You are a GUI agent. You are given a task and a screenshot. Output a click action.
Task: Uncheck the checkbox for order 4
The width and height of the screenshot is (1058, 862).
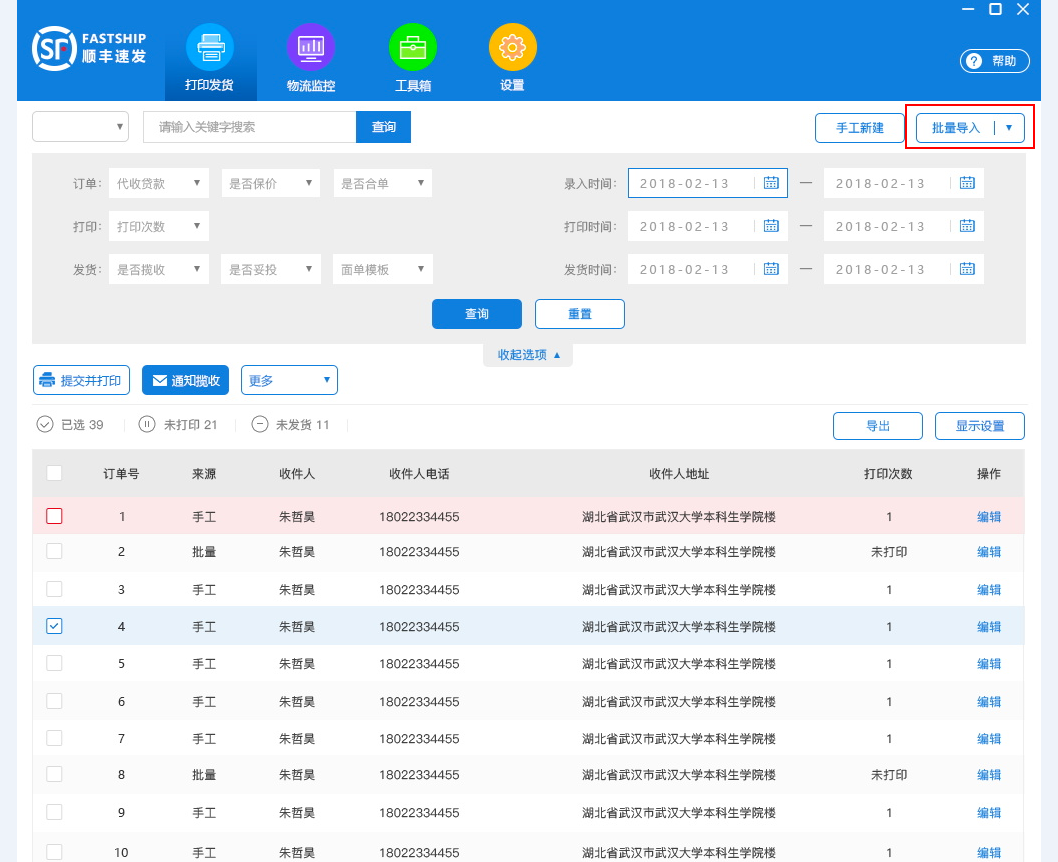[x=54, y=626]
